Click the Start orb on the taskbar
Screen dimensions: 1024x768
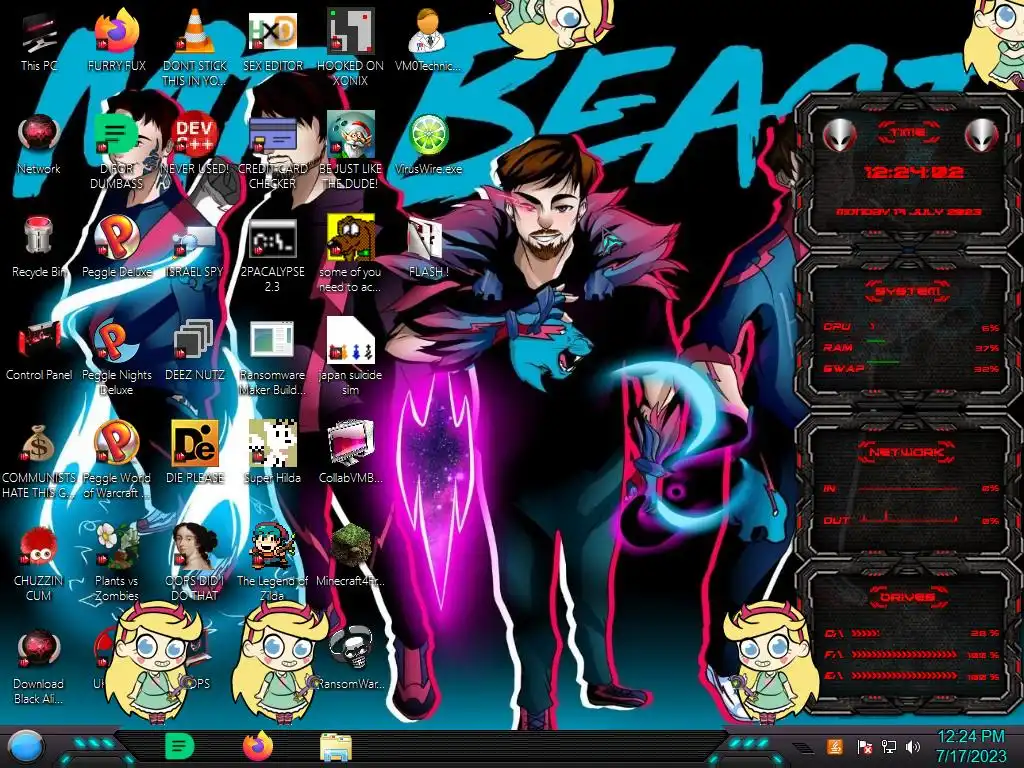click(26, 747)
